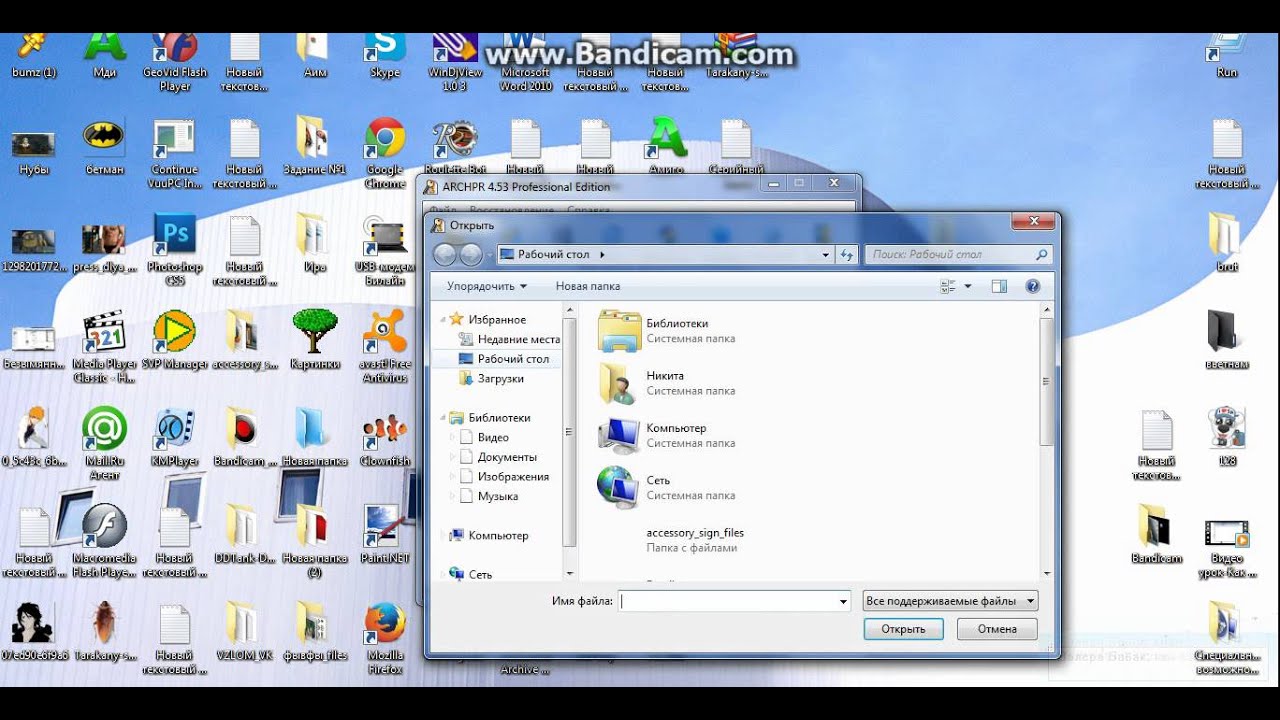Select the Никита user folder icon
Screen dimensions: 1280x720
pos(619,383)
